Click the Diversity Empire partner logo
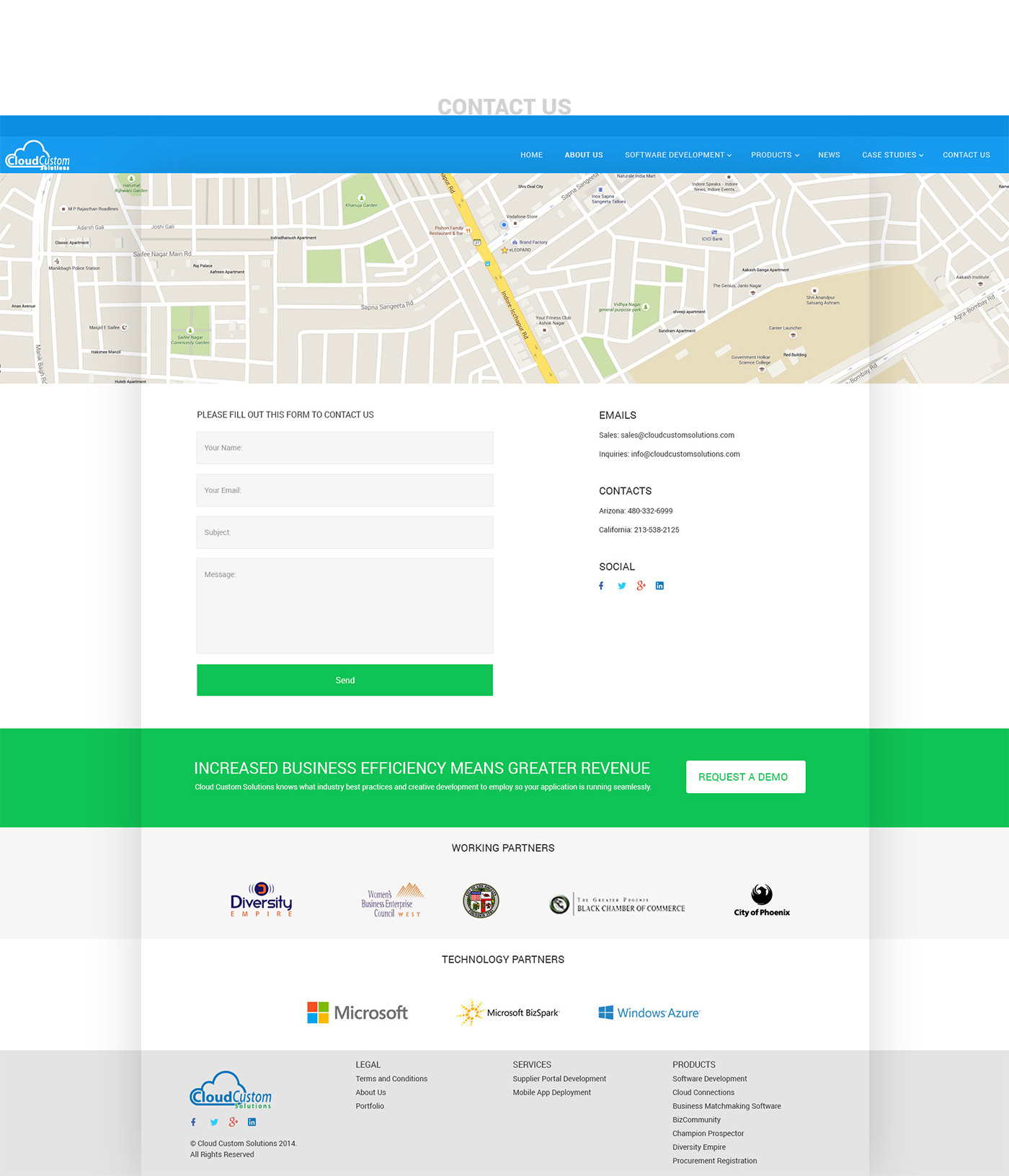The width and height of the screenshot is (1009, 1176). (261, 899)
